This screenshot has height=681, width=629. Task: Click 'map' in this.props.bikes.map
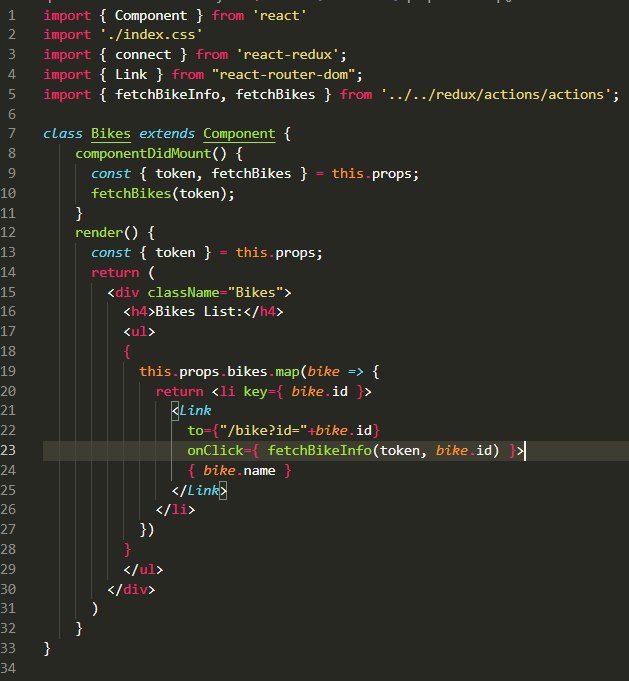click(287, 371)
